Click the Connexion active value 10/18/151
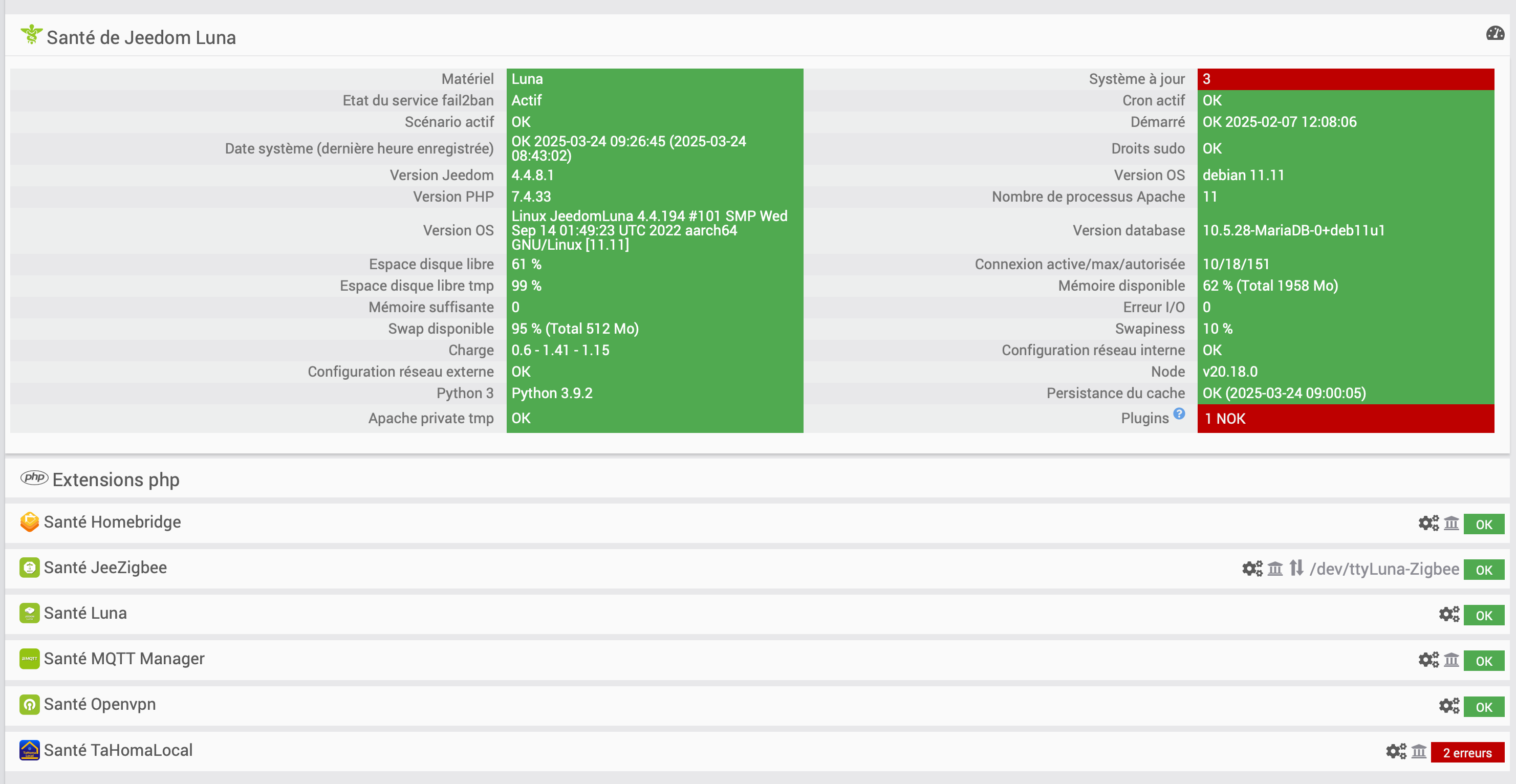 tap(1346, 264)
